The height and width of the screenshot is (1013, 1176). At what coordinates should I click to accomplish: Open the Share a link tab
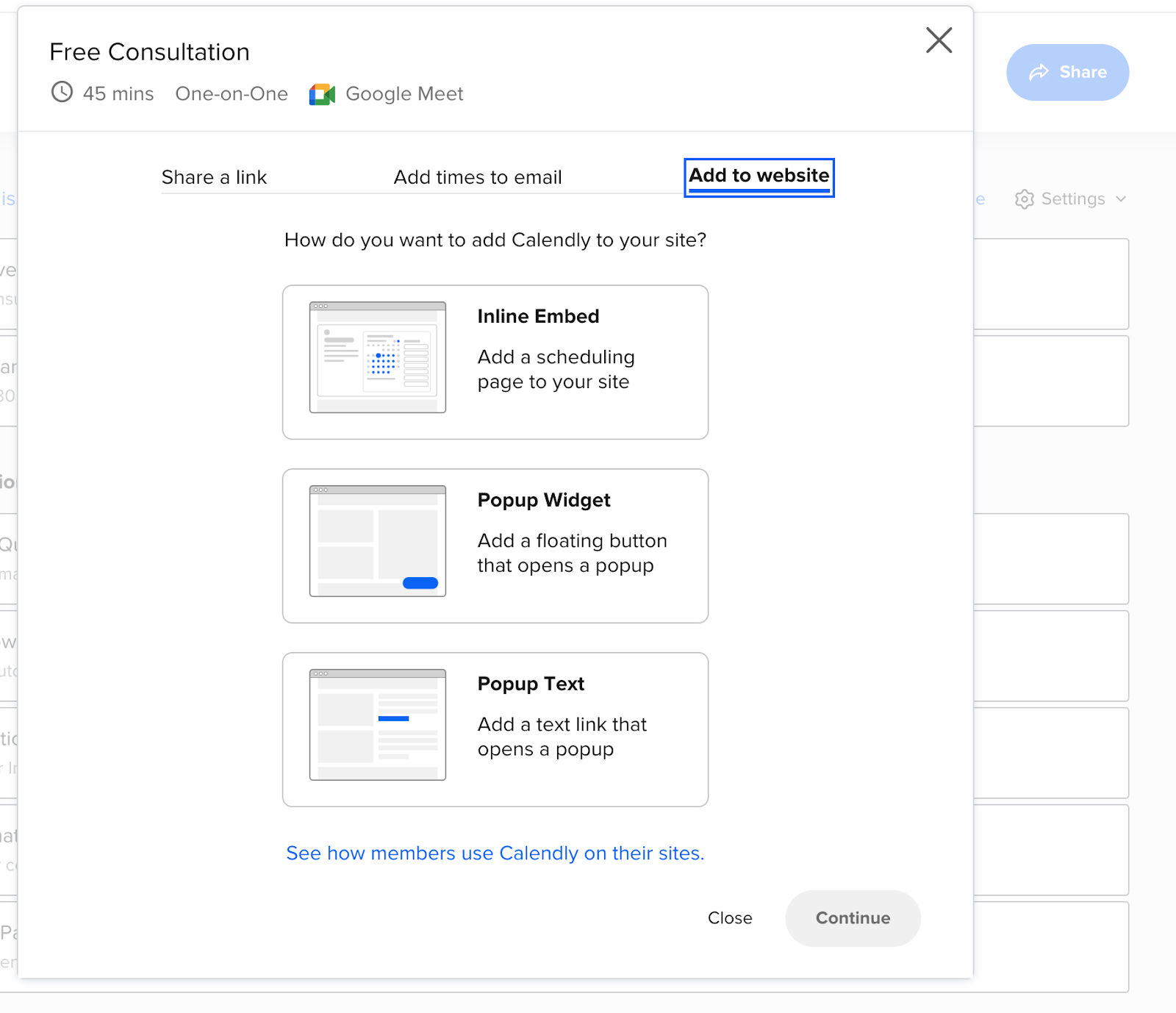coord(214,177)
